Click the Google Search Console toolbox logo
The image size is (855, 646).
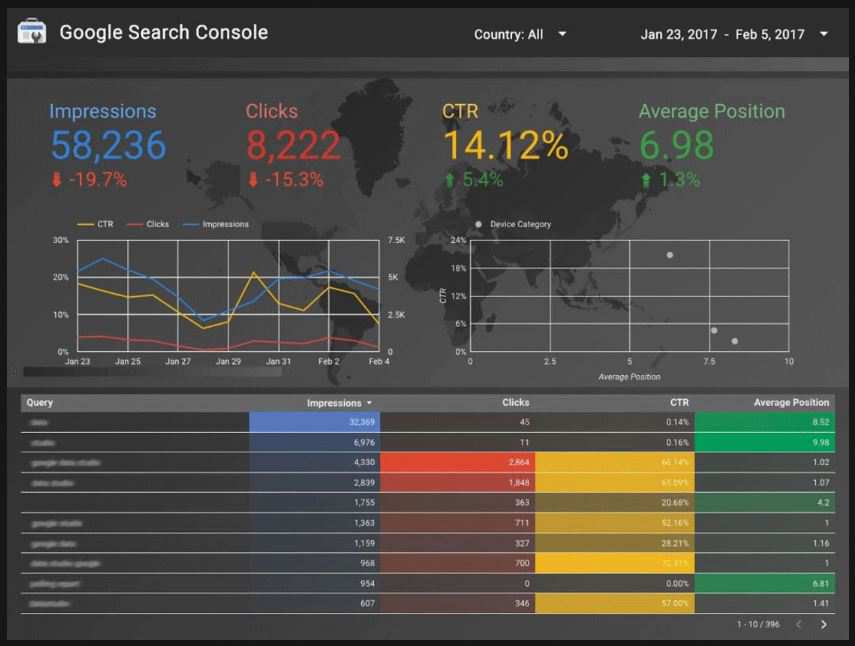click(x=31, y=30)
